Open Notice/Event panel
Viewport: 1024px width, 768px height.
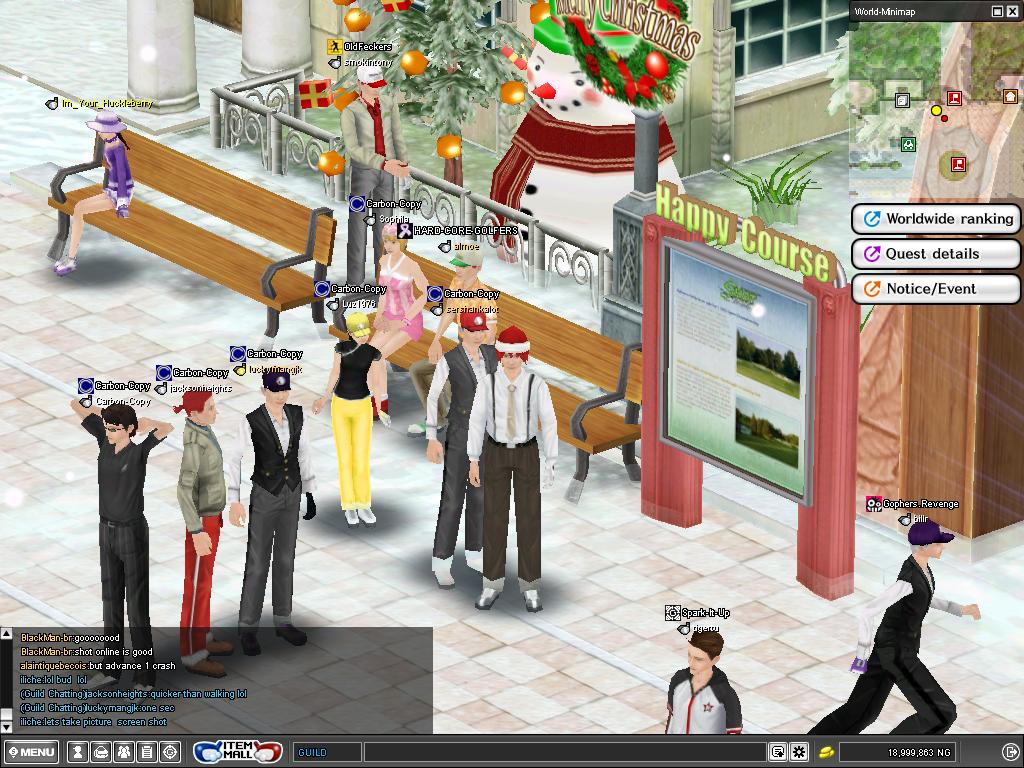click(935, 289)
